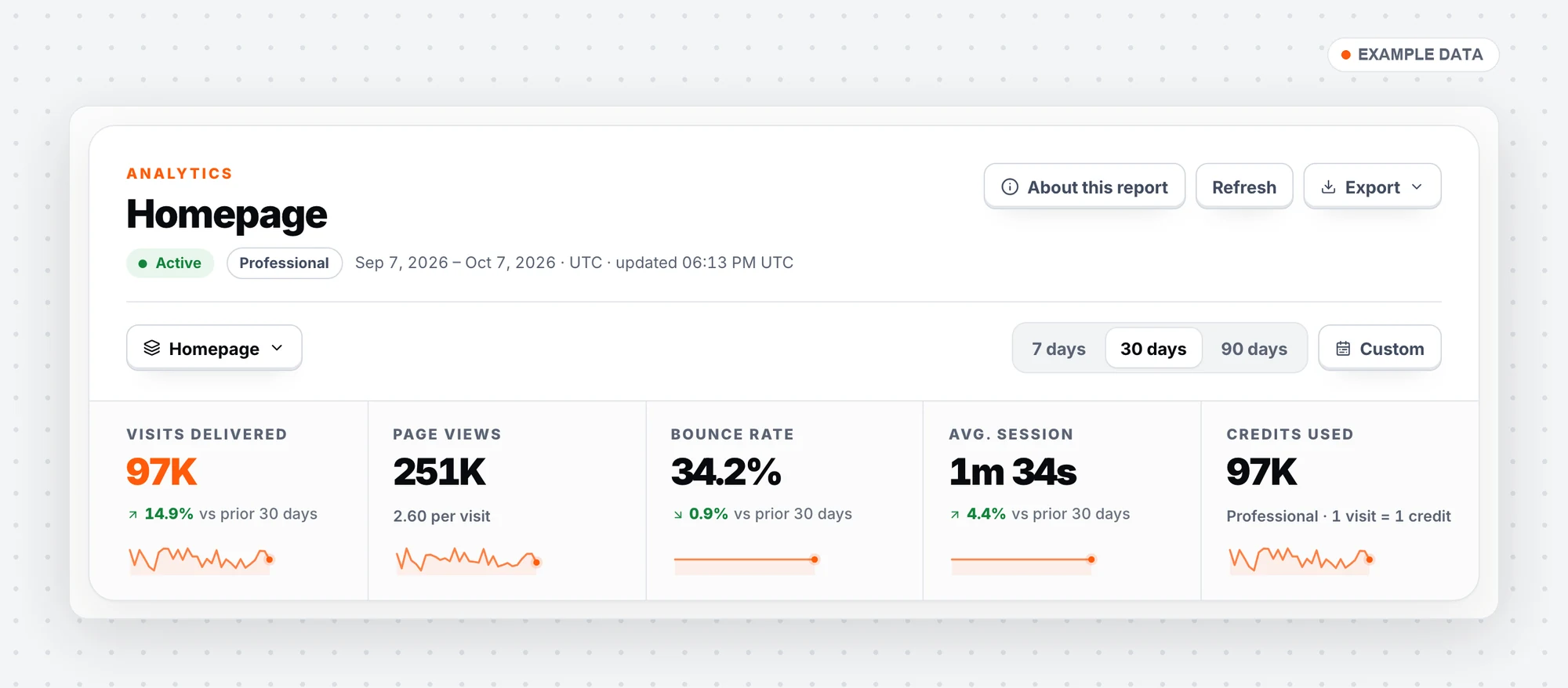Click the BOUNCE RATE label
Image resolution: width=1568 pixels, height=688 pixels.
coord(732,434)
